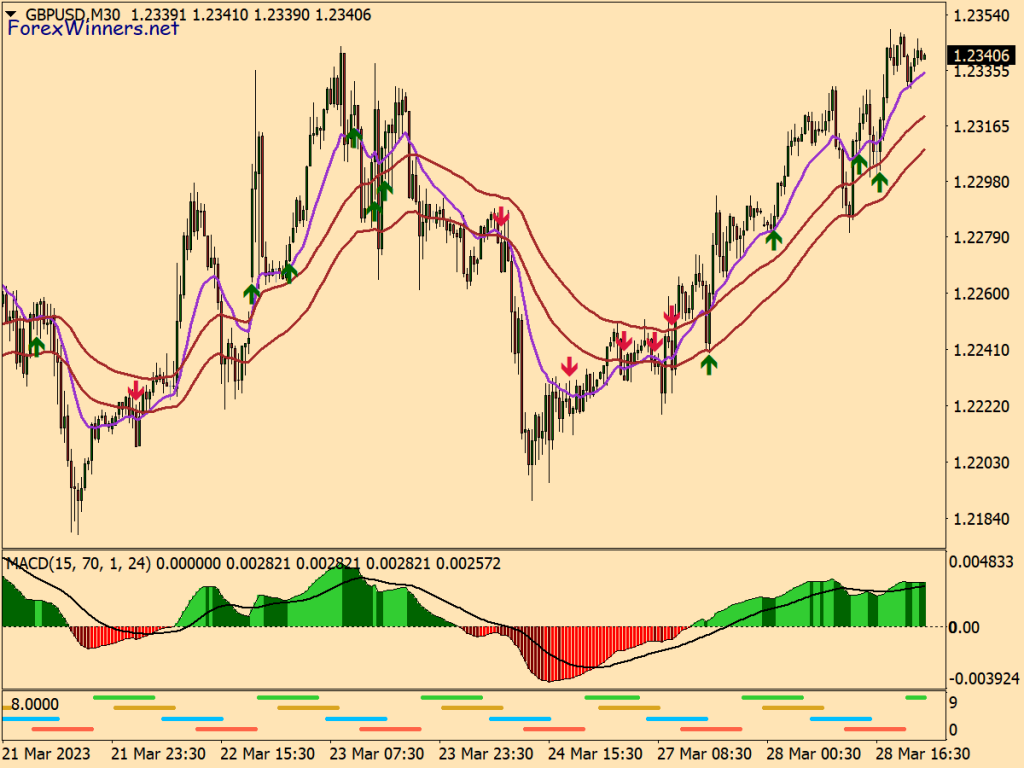The image size is (1024, 768).
Task: Click the 1.22980 price axis label
Action: click(982, 182)
